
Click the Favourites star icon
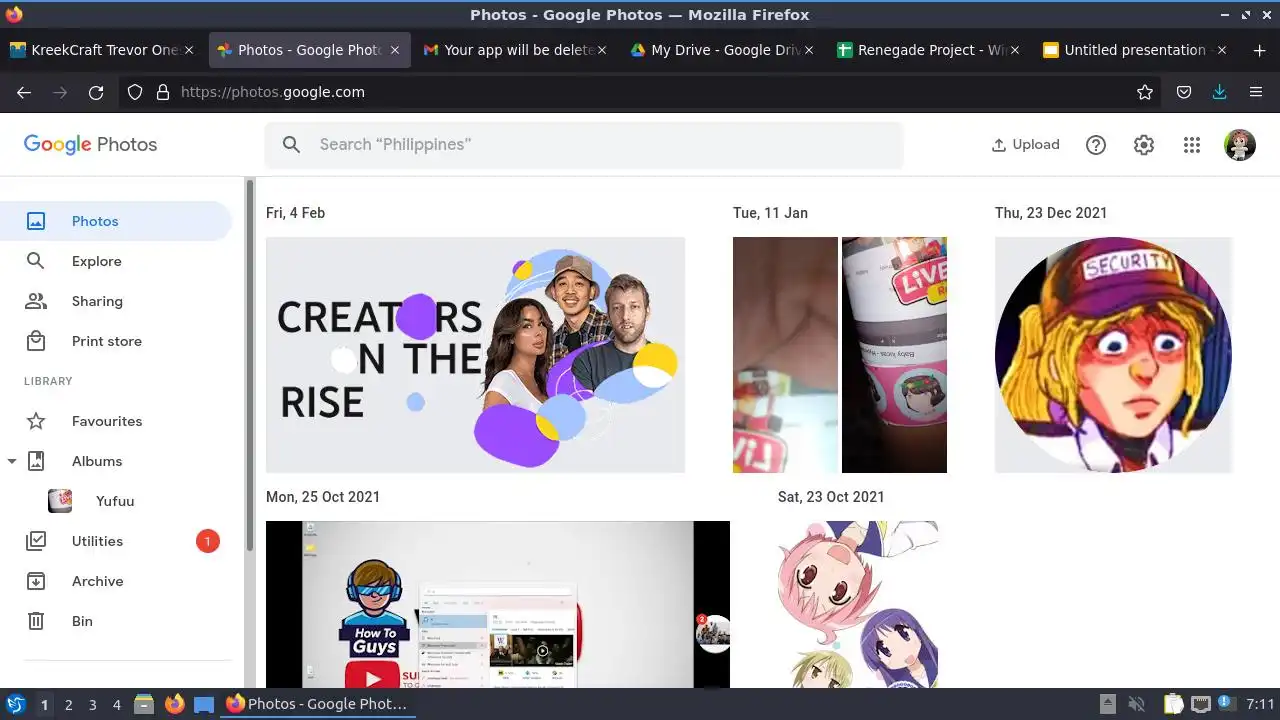point(36,421)
